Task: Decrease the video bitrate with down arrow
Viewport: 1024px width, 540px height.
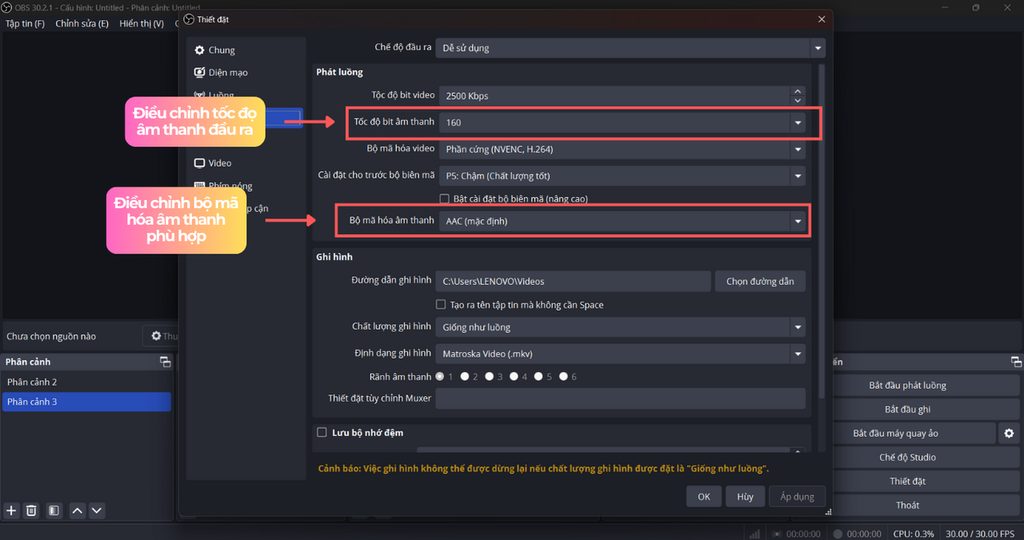Action: [797, 101]
